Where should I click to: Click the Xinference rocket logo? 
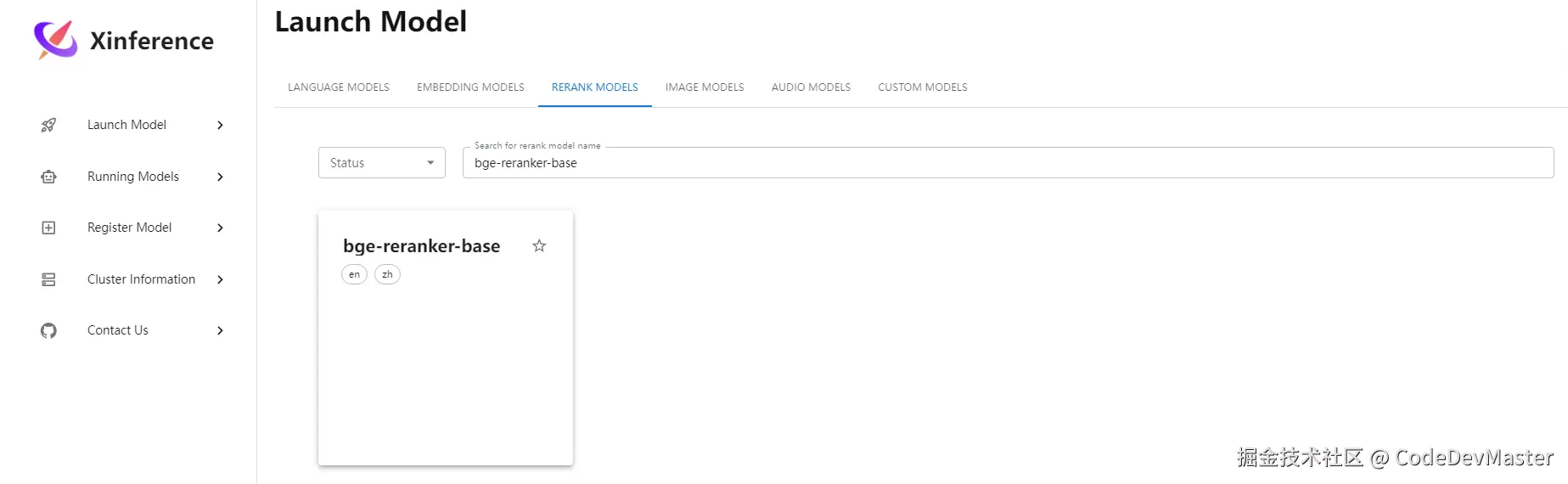(56, 40)
